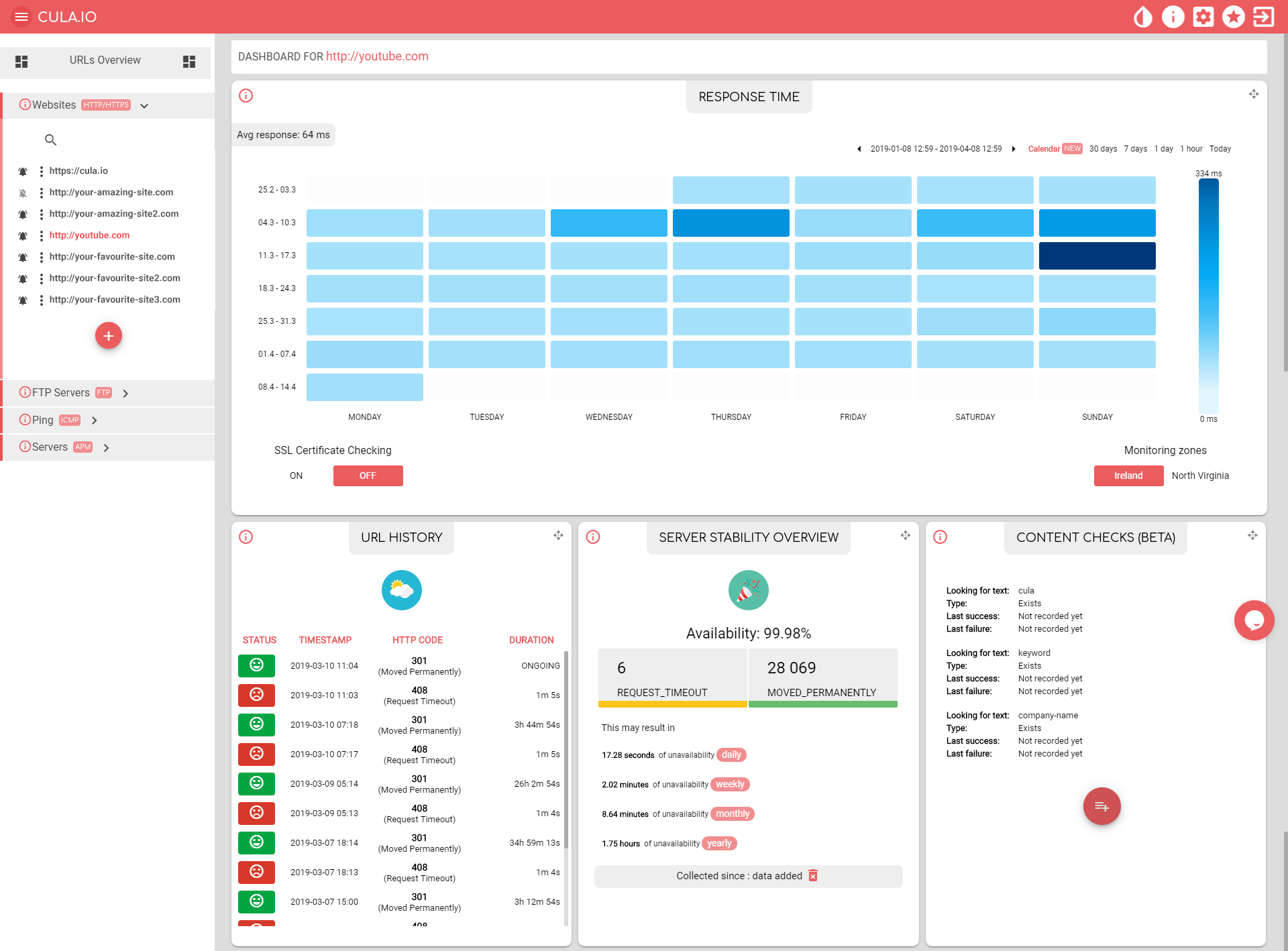1288x951 pixels.
Task: Click the logout icon in top bar
Action: click(1263, 17)
